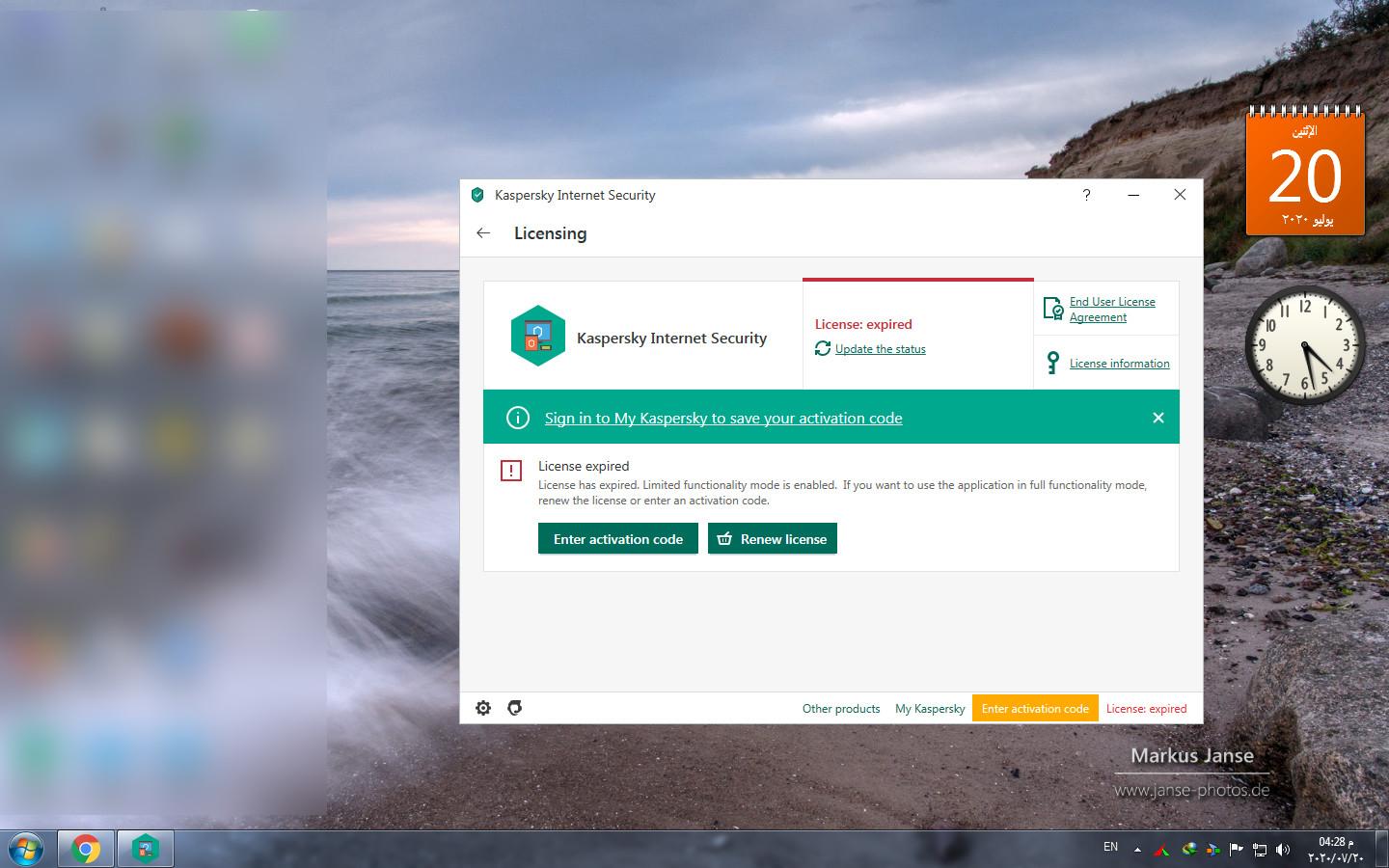The image size is (1389, 868).
Task: Click the Kaspersky Internet Security product name text
Action: coord(671,338)
